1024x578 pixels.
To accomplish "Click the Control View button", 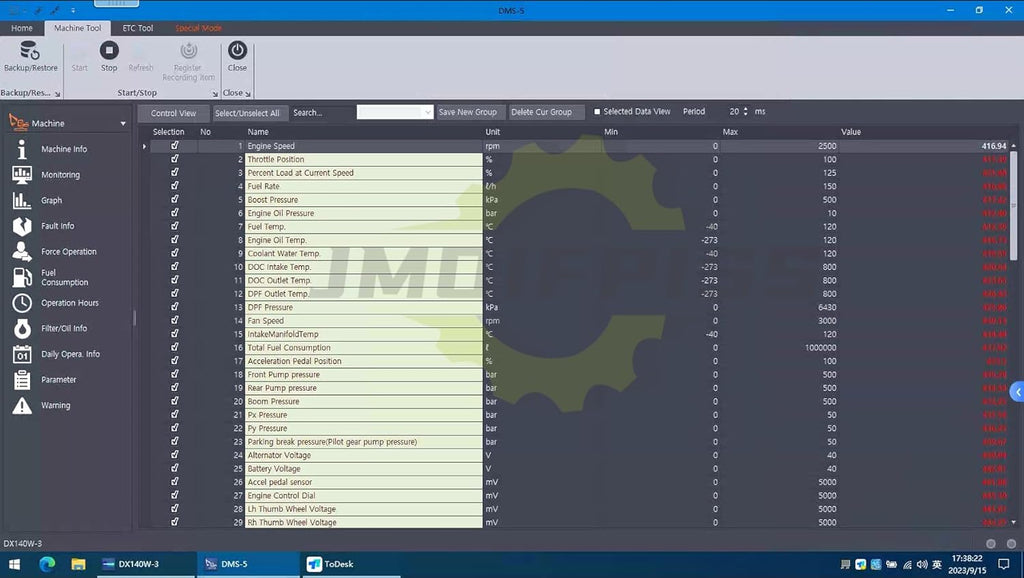I will coord(173,113).
